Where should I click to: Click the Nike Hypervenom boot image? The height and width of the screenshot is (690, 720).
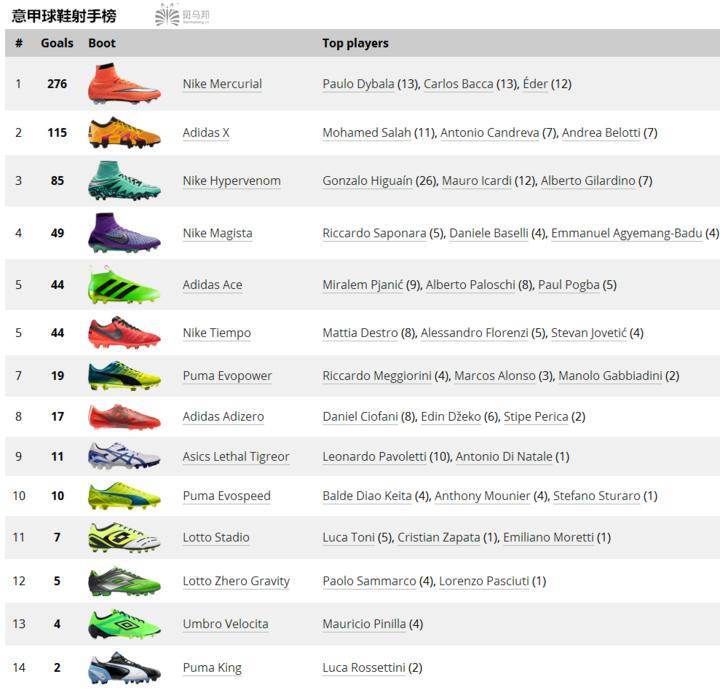pyautogui.click(x=124, y=181)
